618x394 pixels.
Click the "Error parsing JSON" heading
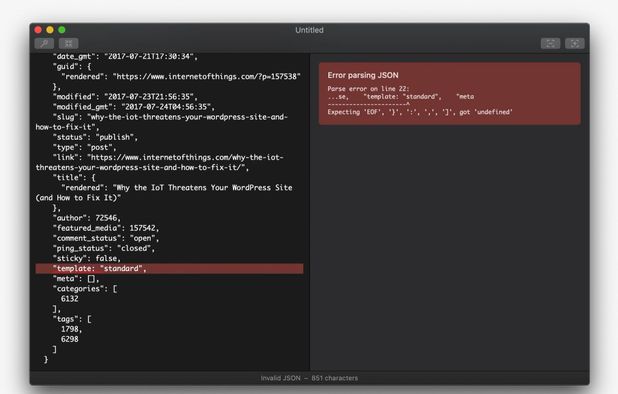tap(363, 75)
